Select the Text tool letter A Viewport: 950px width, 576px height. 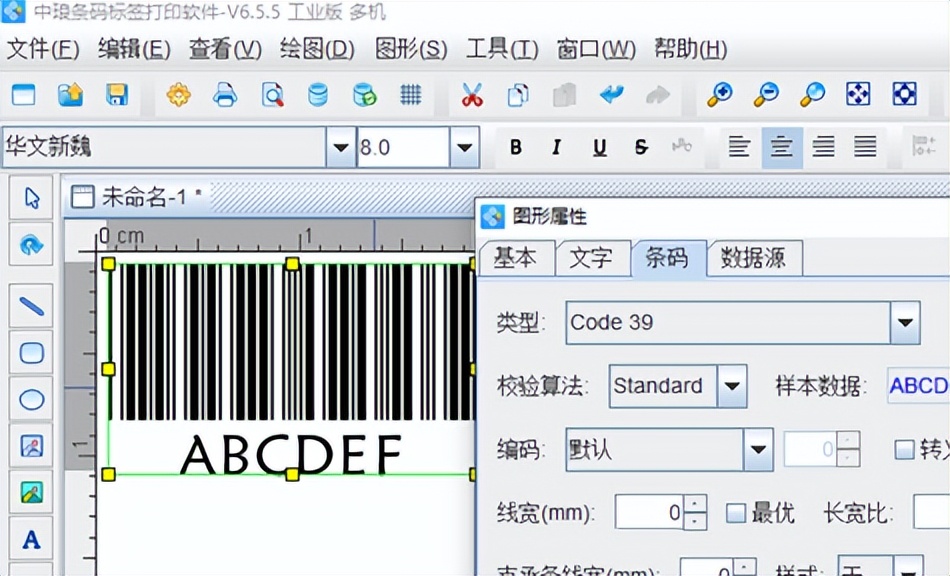32,539
